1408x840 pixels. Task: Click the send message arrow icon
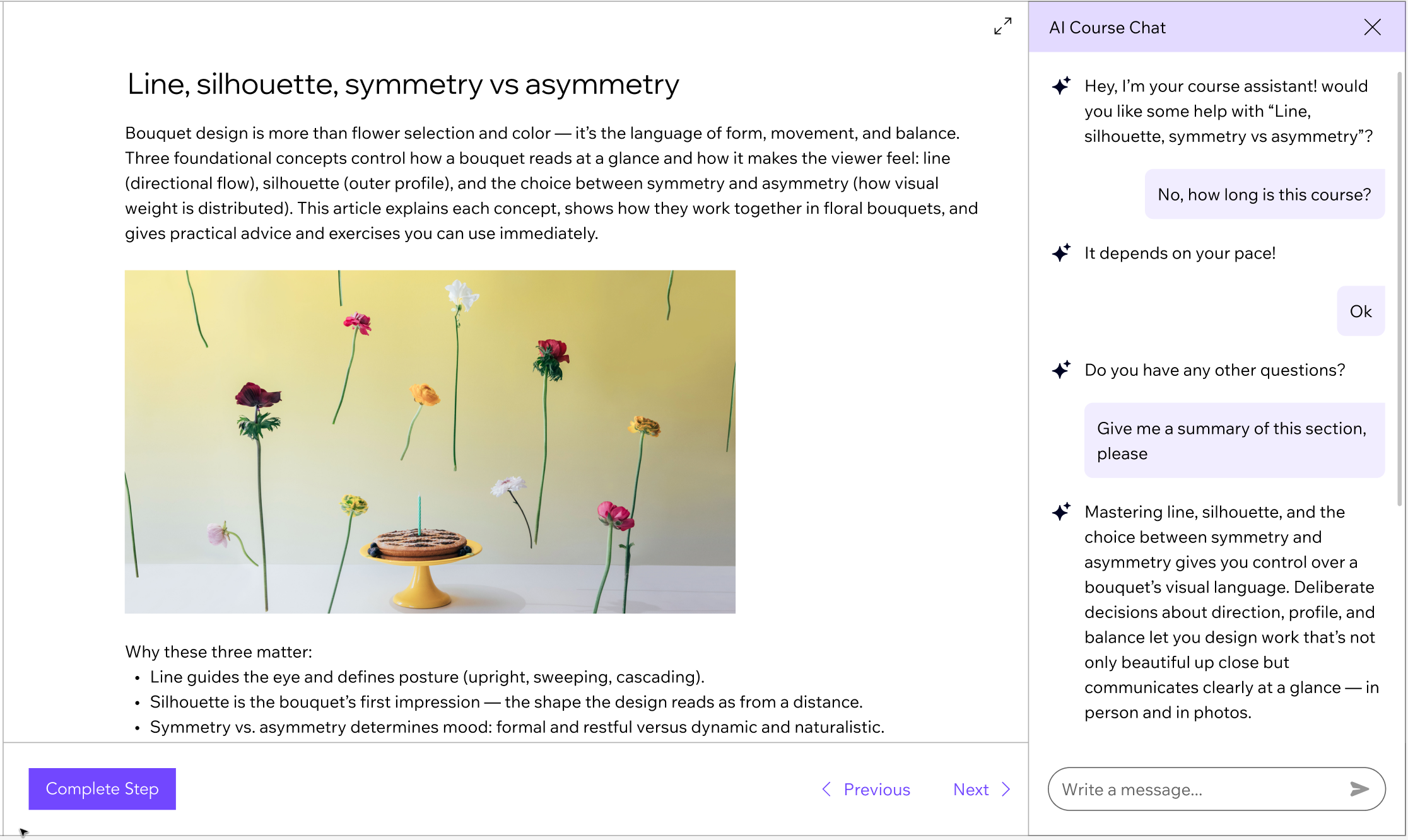[1359, 789]
